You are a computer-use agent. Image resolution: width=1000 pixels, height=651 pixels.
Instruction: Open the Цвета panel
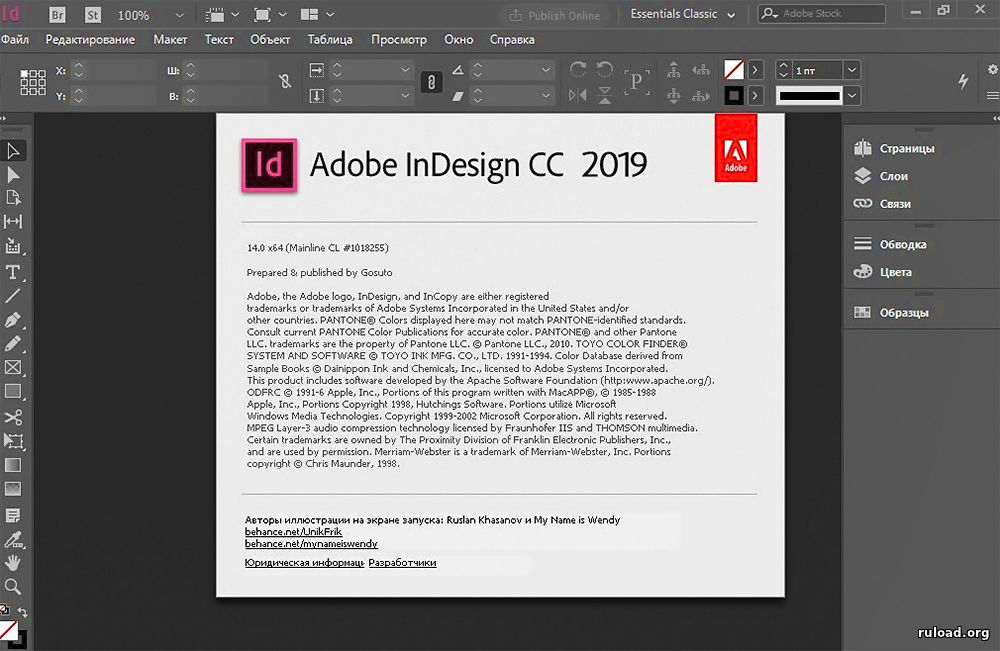(x=883, y=272)
